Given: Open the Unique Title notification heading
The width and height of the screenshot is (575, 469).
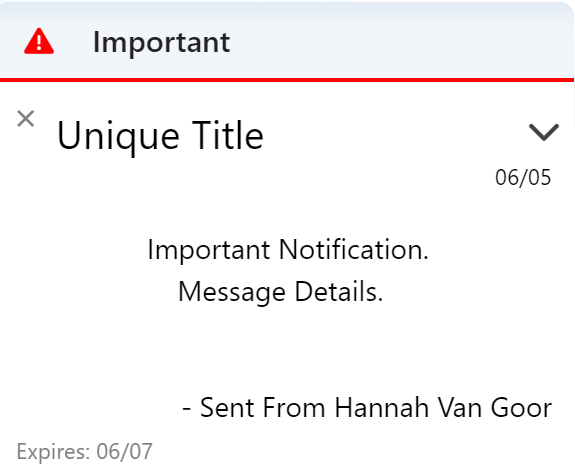Looking at the screenshot, I should pyautogui.click(x=160, y=136).
